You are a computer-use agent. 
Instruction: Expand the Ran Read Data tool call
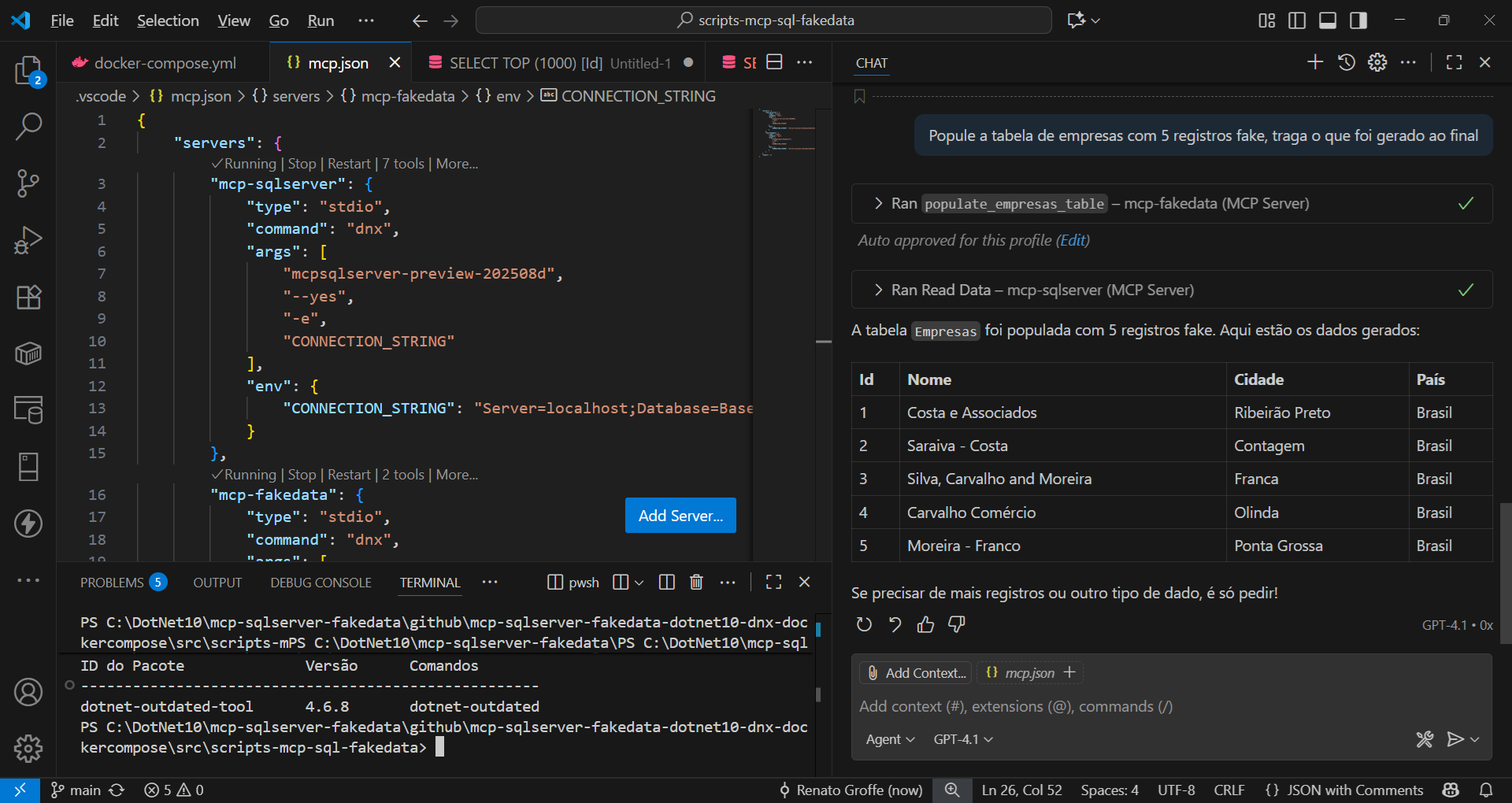[1172, 290]
